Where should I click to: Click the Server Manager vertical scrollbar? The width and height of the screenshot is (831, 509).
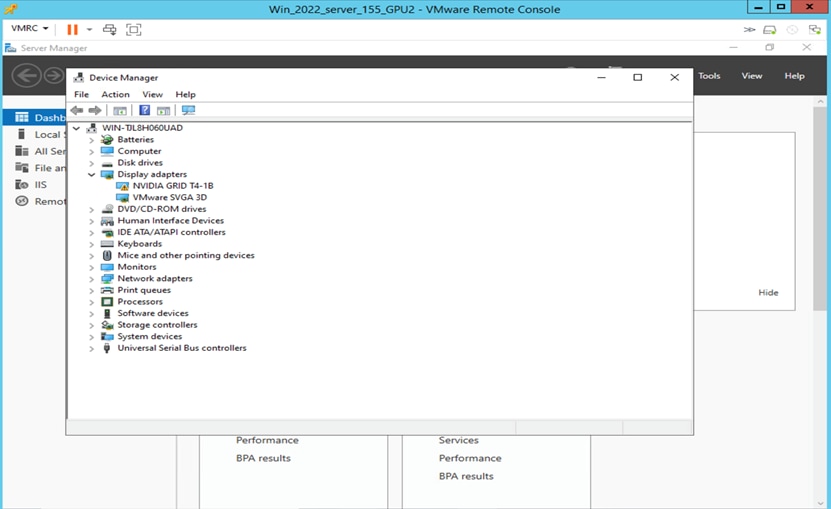(x=820, y=208)
